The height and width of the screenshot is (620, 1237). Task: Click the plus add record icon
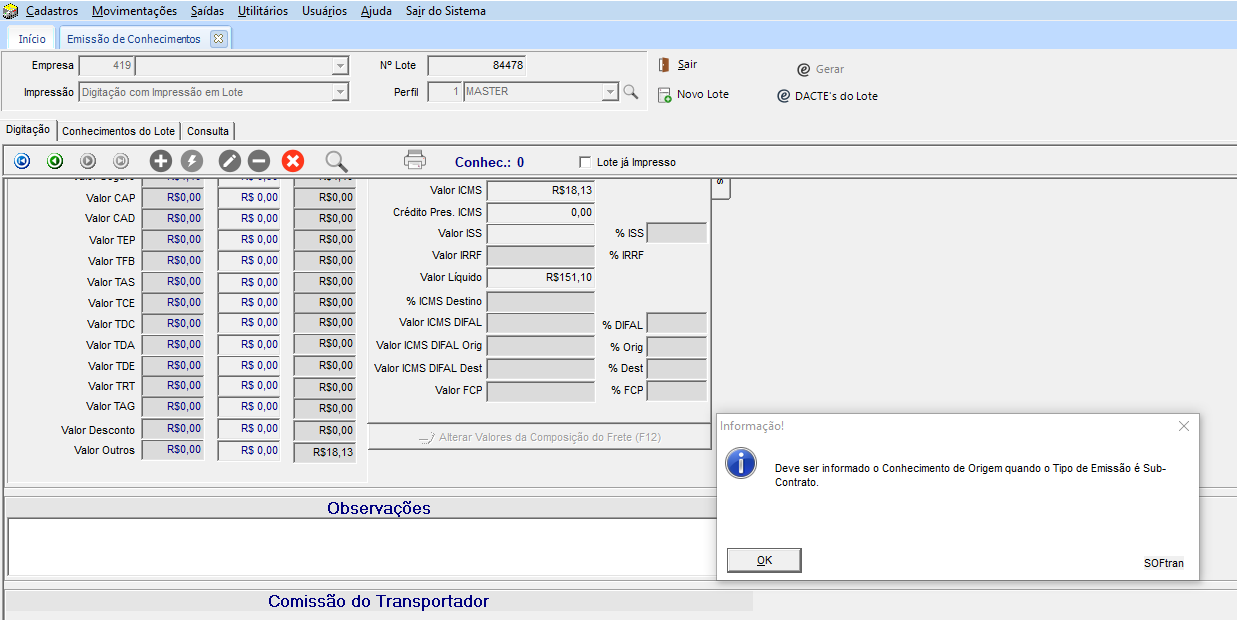click(x=160, y=160)
